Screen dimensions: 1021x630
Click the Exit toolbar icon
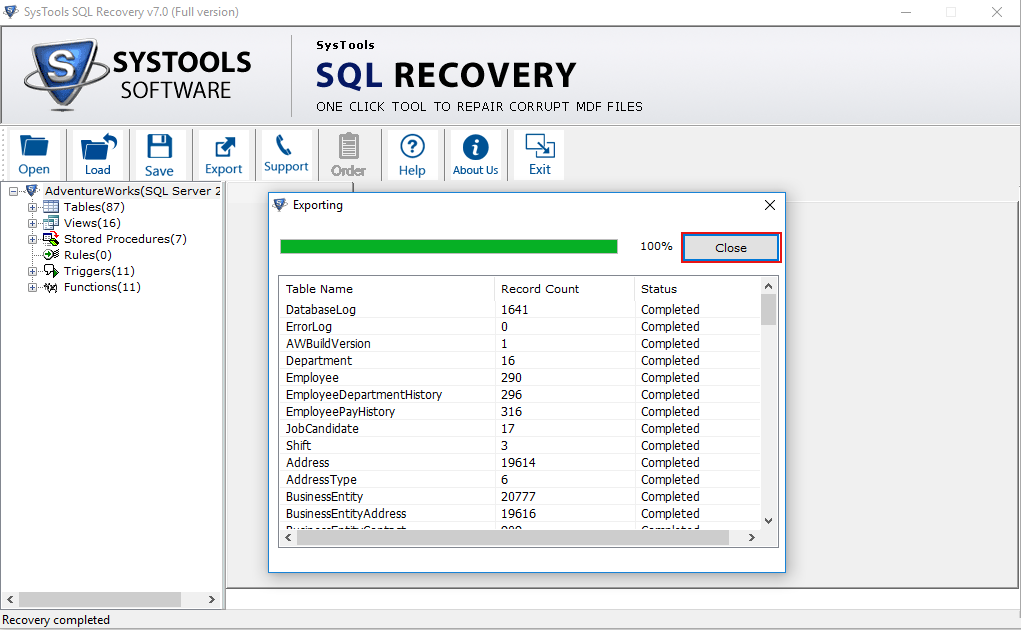[540, 154]
